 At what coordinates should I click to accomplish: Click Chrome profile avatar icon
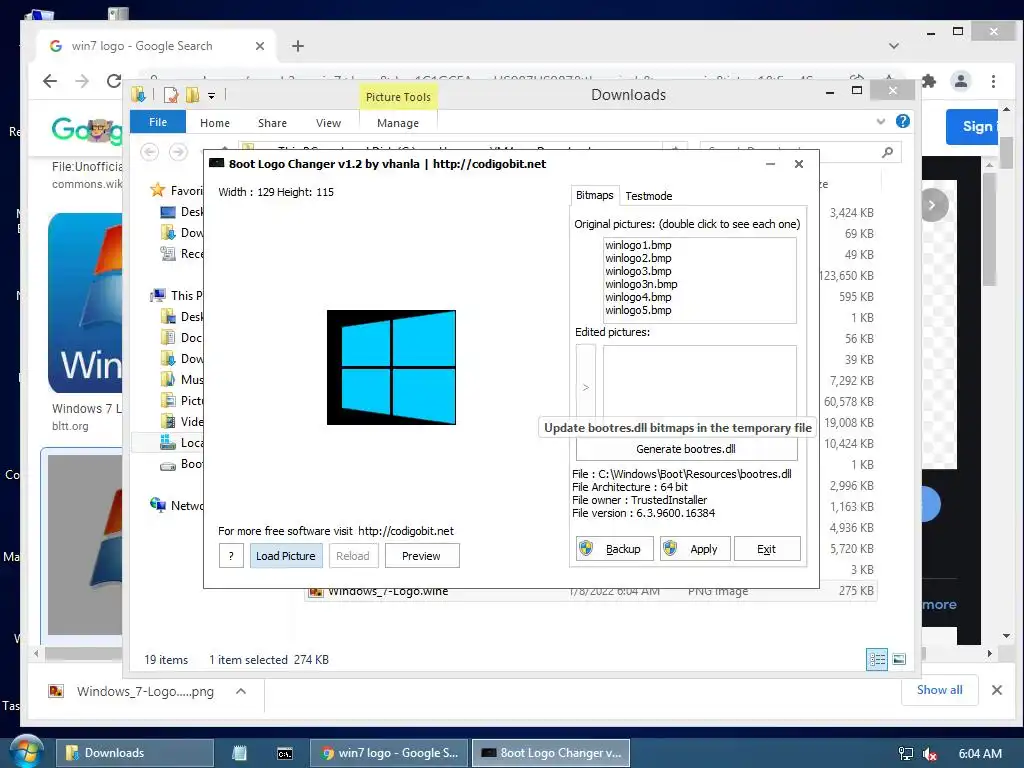[961, 81]
